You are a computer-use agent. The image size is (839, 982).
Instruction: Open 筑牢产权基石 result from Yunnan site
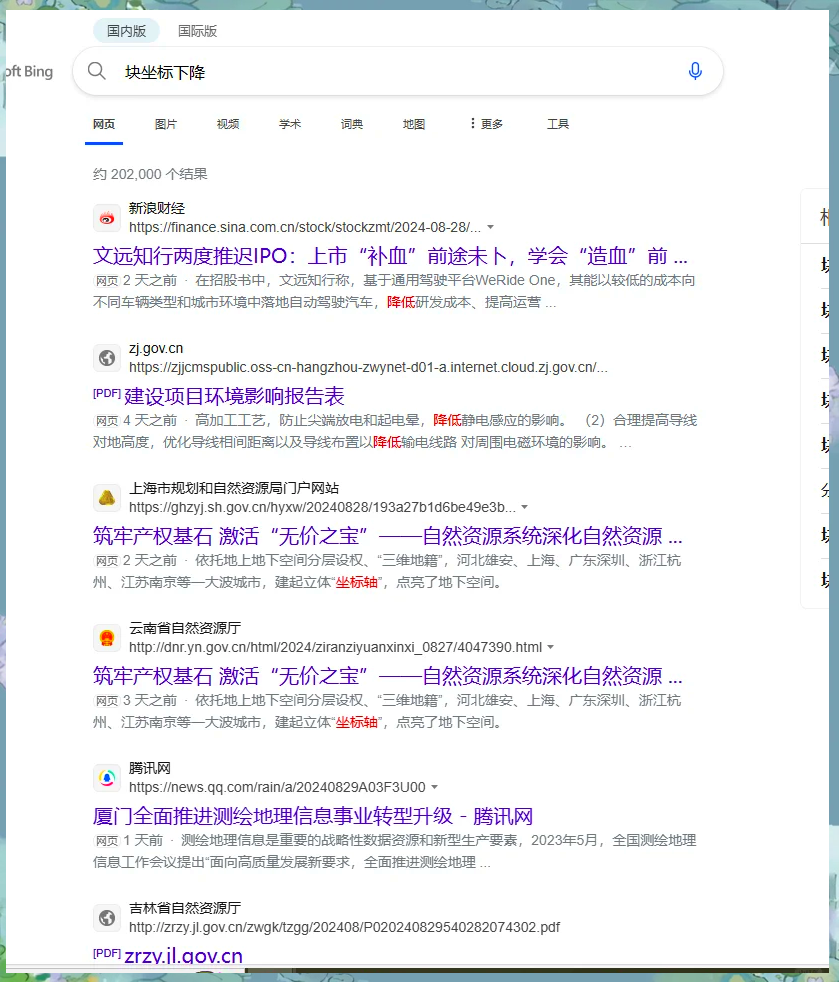pyautogui.click(x=388, y=676)
